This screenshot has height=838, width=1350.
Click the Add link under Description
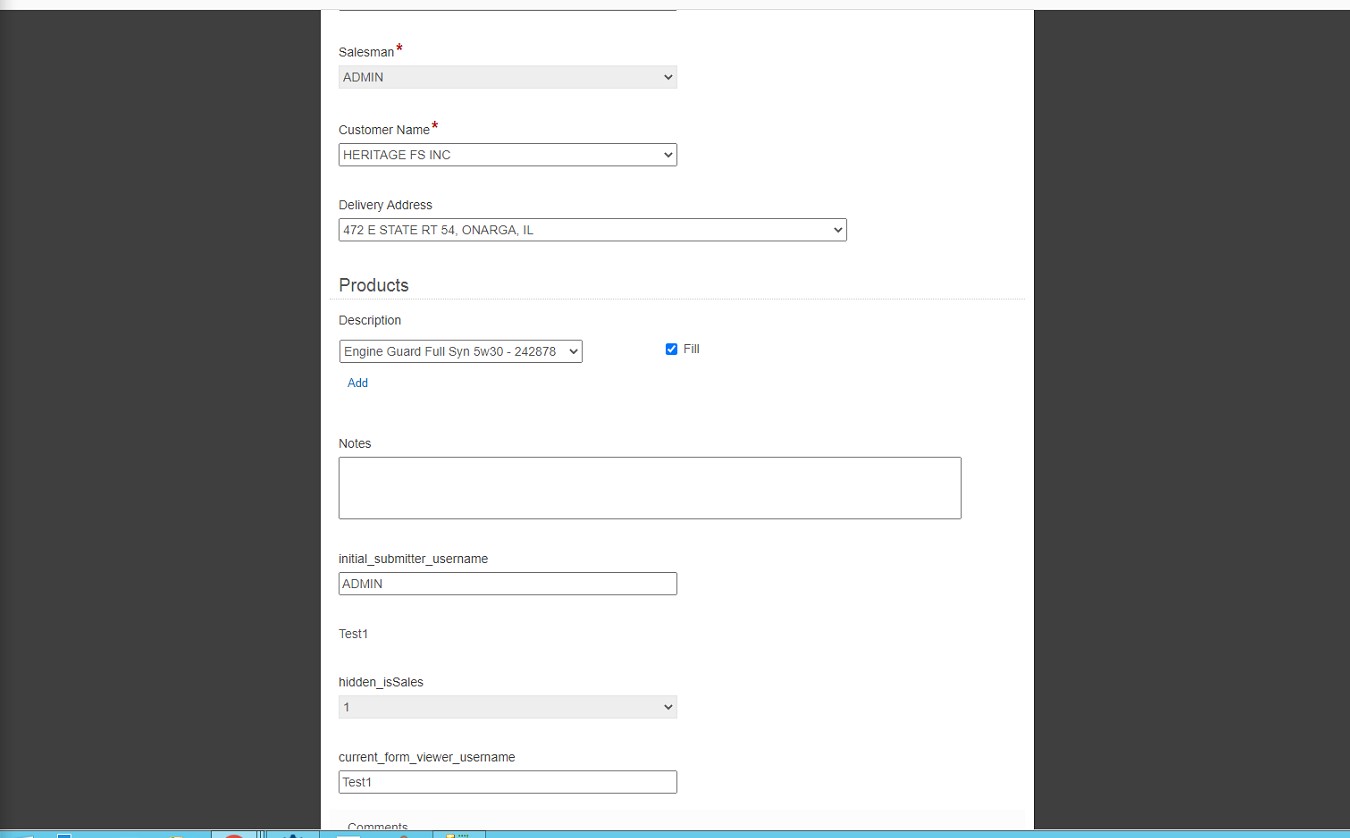pyautogui.click(x=357, y=383)
